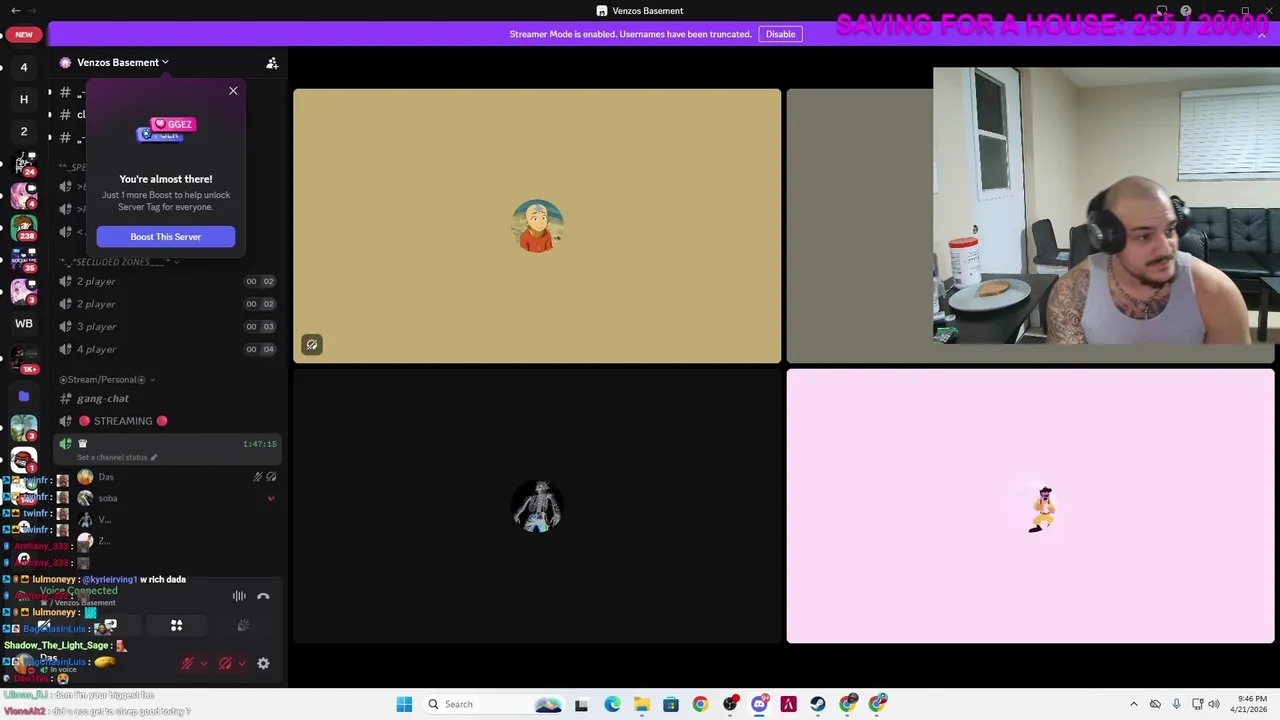
Task: Select the Aang avatar video tile
Action: 537,226
